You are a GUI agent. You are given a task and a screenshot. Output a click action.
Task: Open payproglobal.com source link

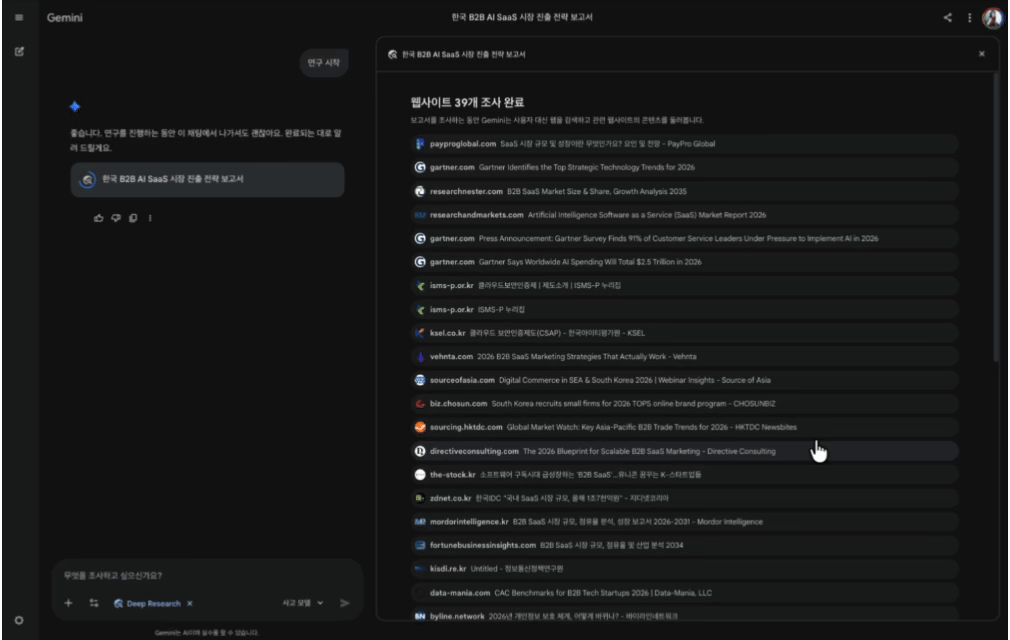[685, 144]
